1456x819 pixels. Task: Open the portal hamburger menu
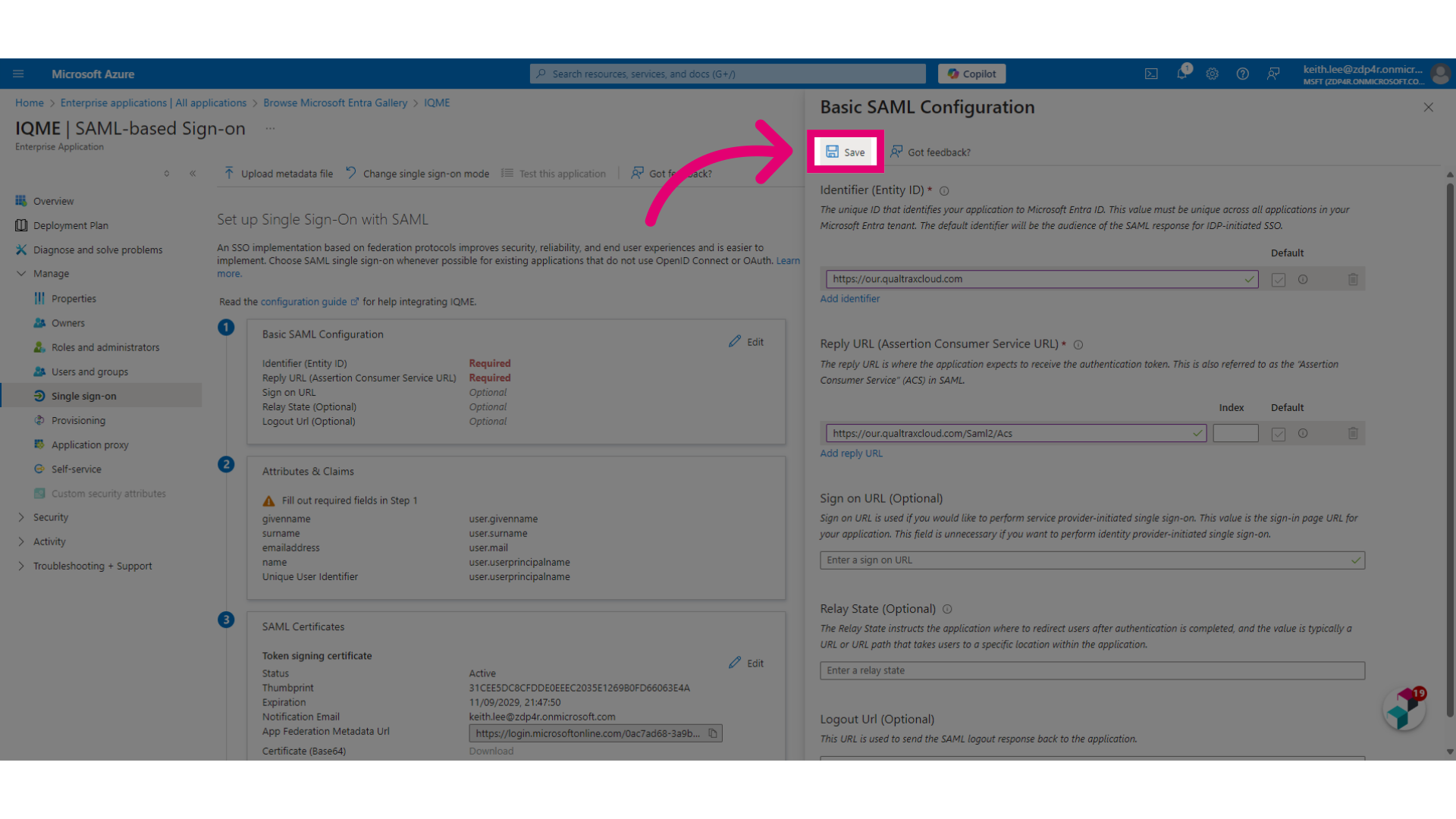(x=18, y=74)
